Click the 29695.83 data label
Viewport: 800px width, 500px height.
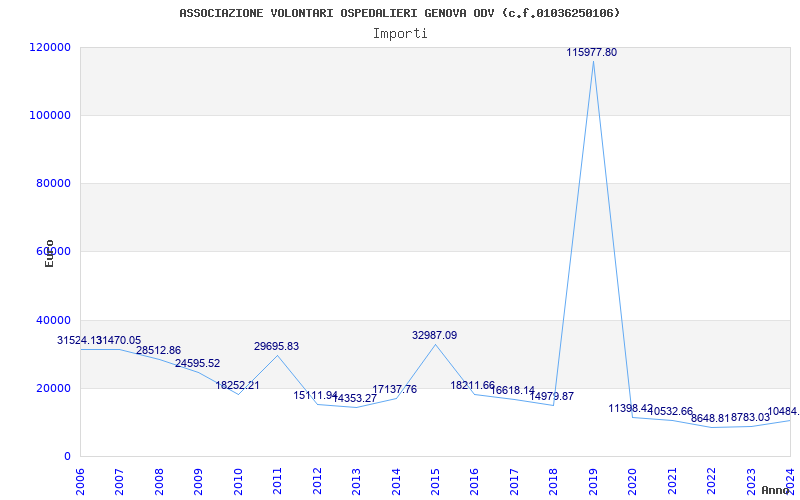[x=277, y=346]
